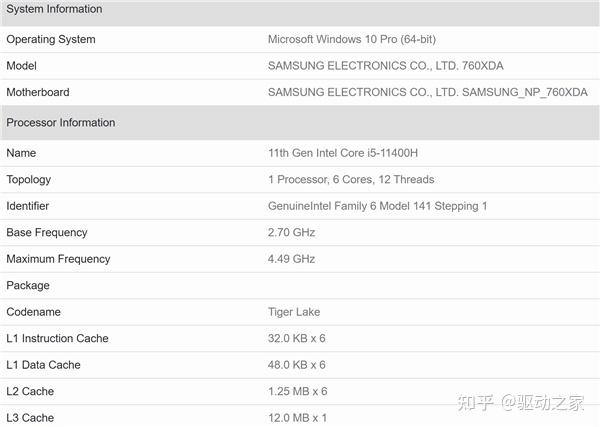
Task: Click the L2 Cache 1.25 MB value
Action: click(x=297, y=391)
